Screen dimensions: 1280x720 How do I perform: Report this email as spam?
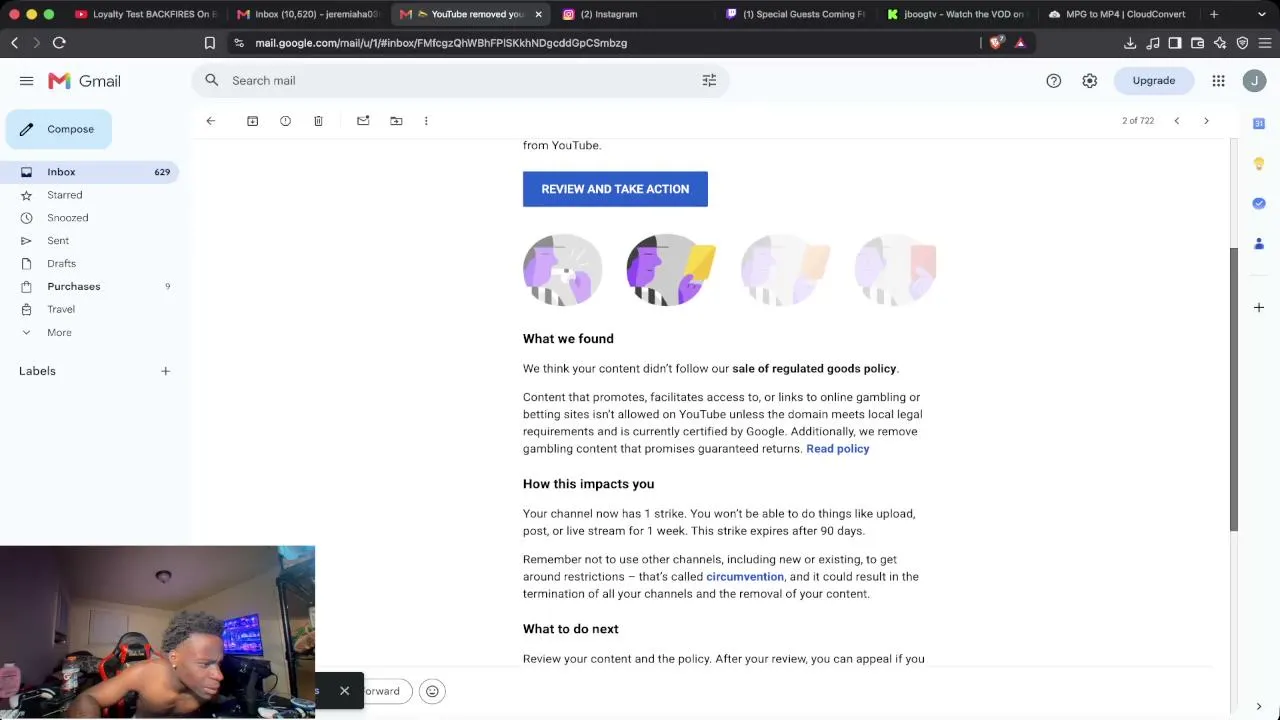click(x=285, y=121)
